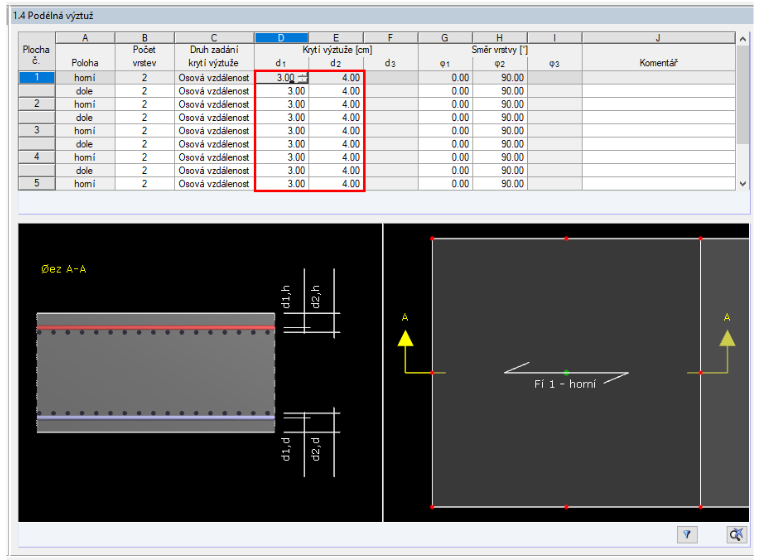Open 'Osová vzdálenost' cell in surface 3 horní row

click(214, 130)
